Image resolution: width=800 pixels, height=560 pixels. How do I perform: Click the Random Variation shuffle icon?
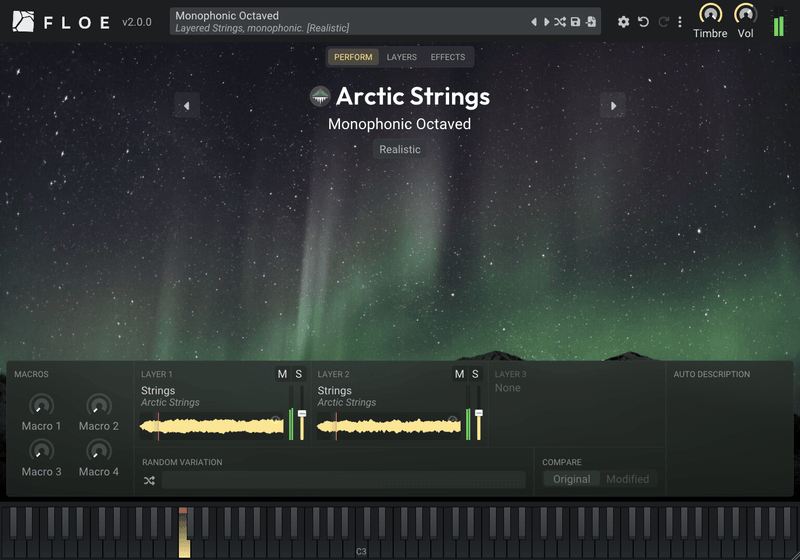[x=149, y=480]
